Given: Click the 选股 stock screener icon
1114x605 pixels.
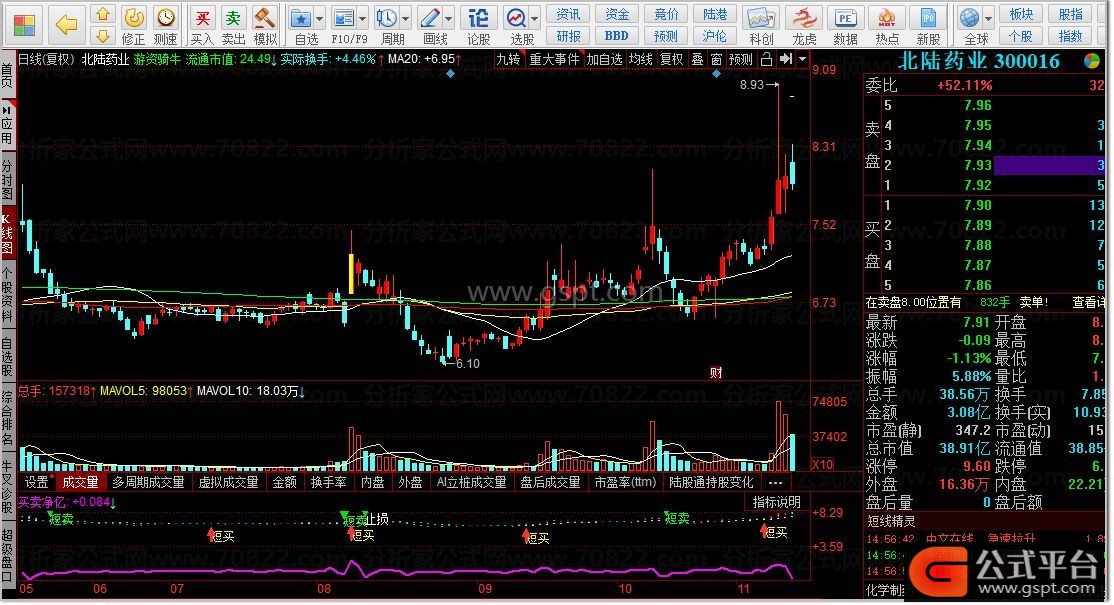Looking at the screenshot, I should coord(516,18).
